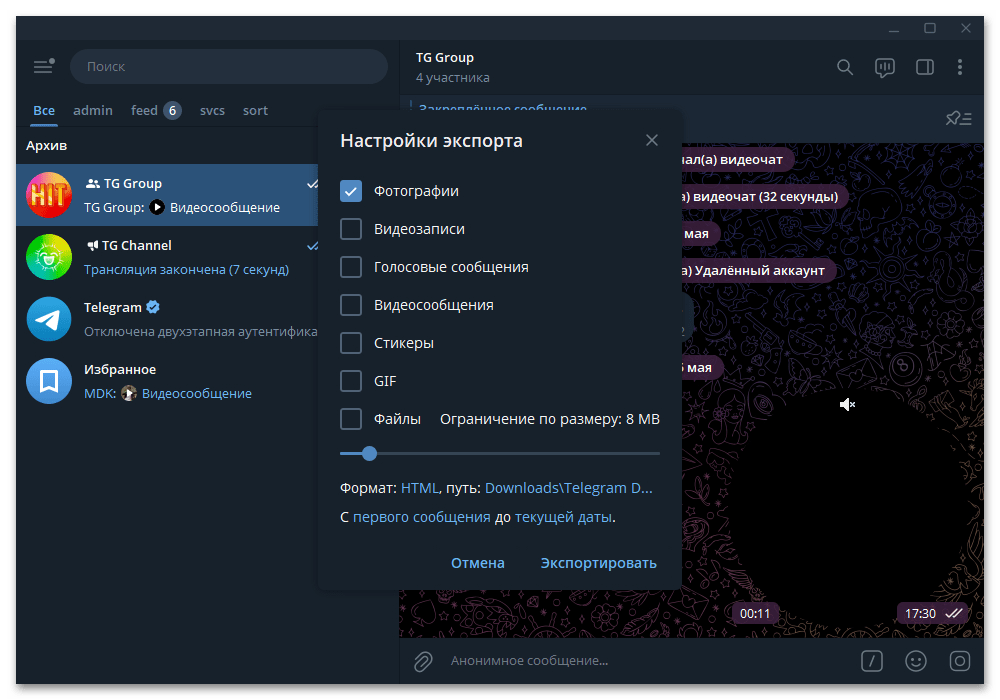Switch to the sort folder tab

click(x=255, y=110)
